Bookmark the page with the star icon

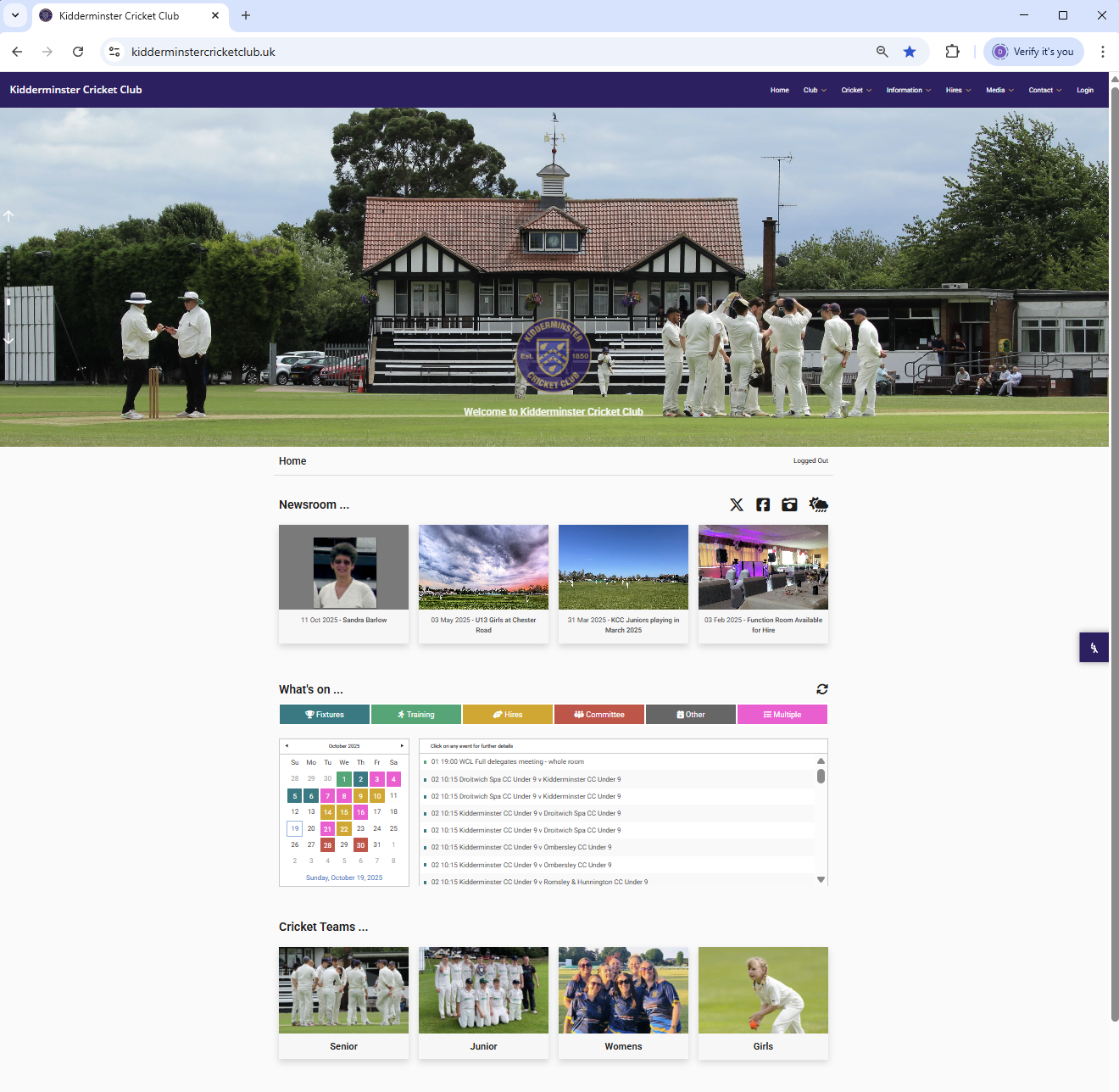[x=910, y=52]
